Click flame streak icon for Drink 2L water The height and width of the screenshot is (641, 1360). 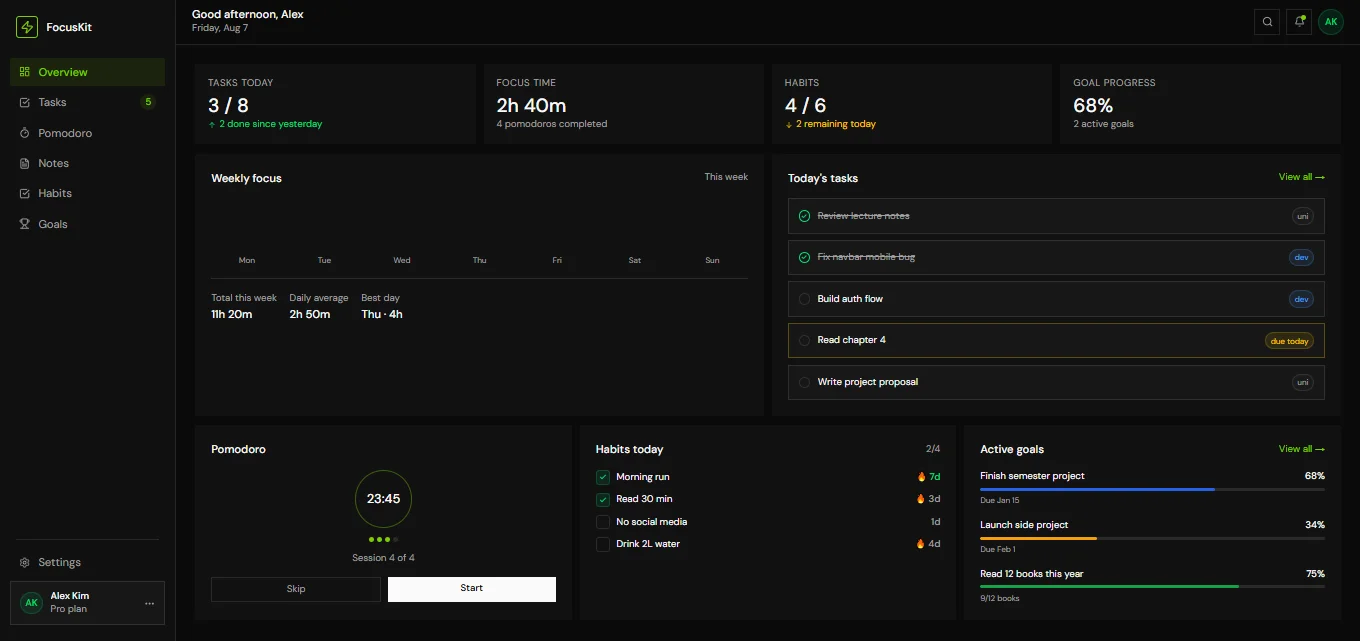[921, 544]
